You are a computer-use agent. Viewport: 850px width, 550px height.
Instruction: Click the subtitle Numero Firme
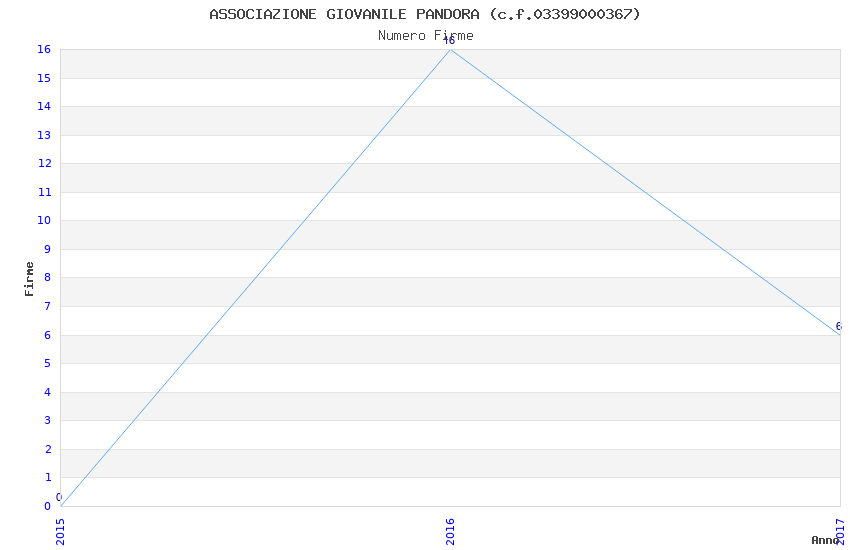[x=426, y=36]
